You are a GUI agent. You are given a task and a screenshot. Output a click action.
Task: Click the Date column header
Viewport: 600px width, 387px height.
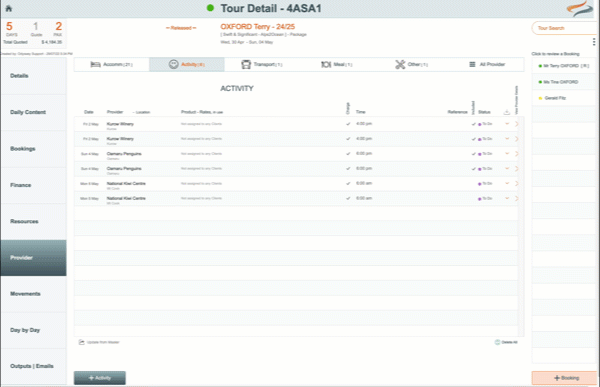point(89,112)
